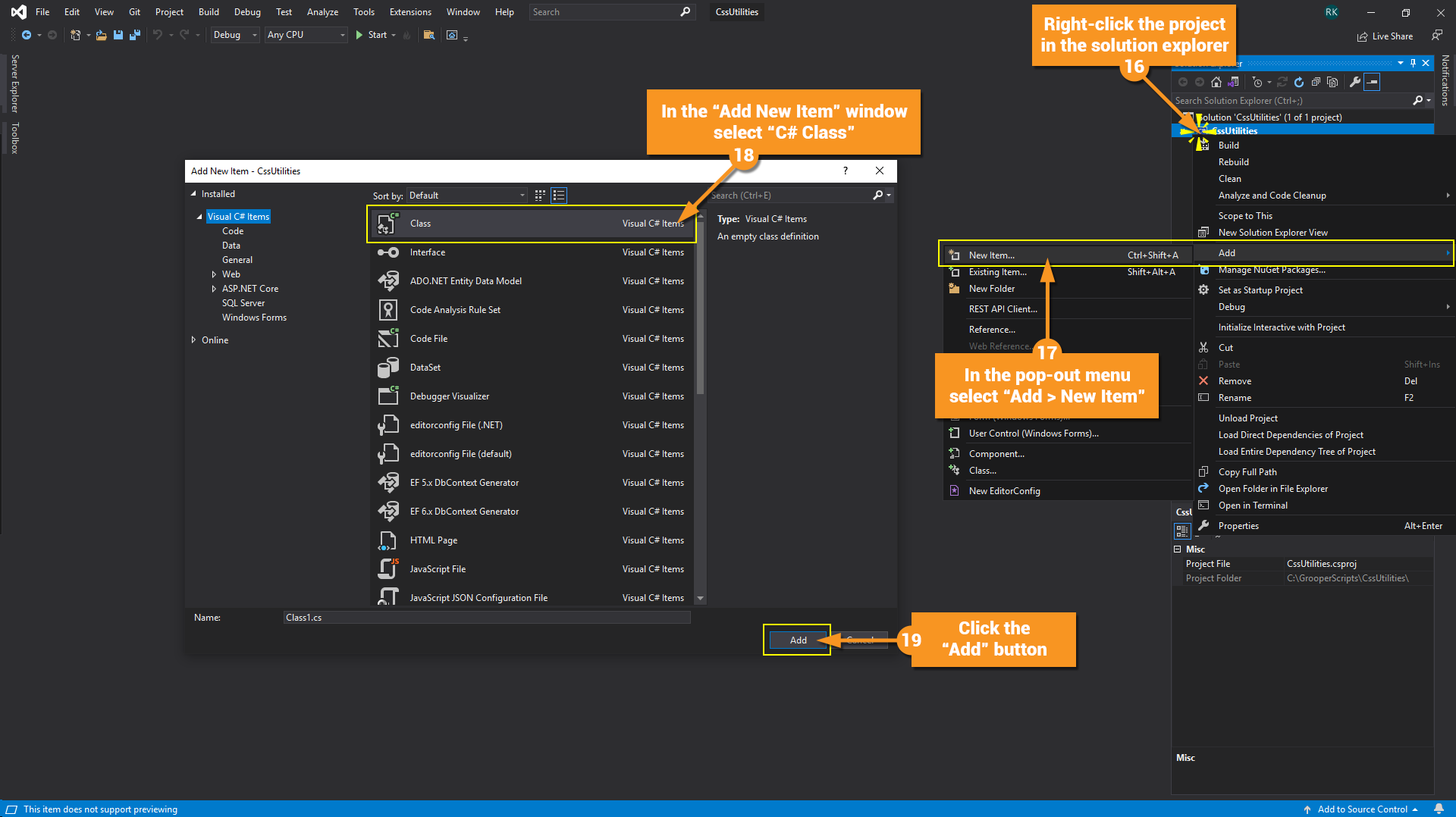Save the current file with the disk icon
1456x817 pixels.
click(x=118, y=35)
